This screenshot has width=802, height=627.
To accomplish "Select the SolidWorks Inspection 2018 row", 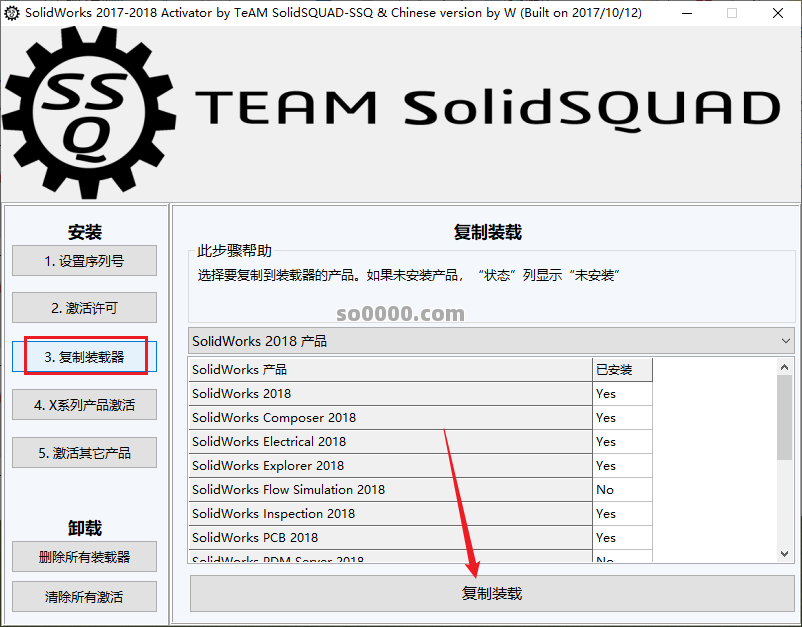I will pos(420,513).
